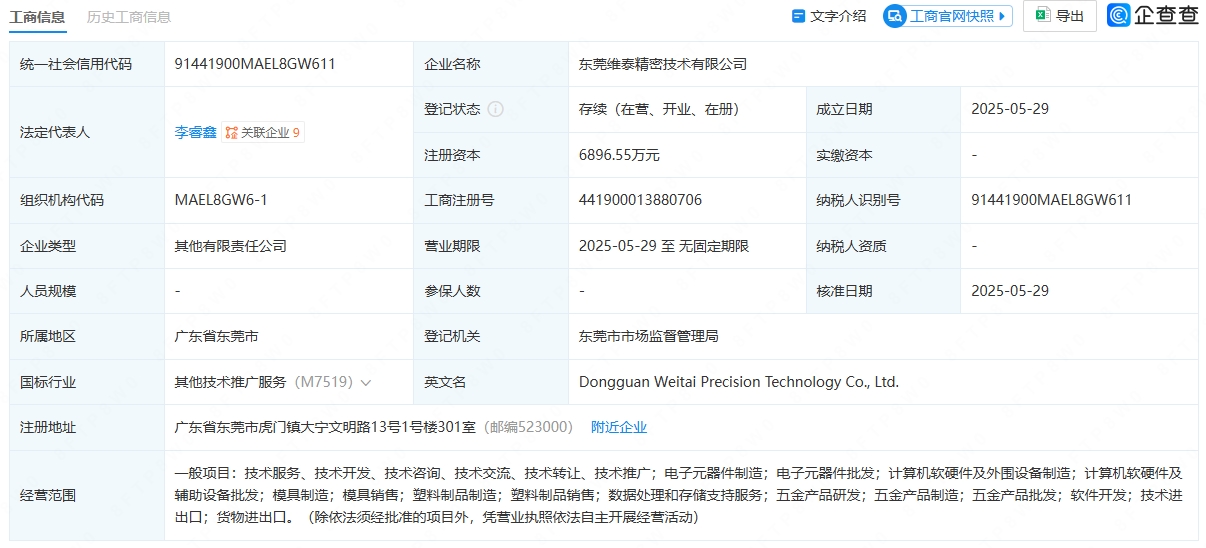Click the registered address text
This screenshot has width=1206, height=548.
(325, 427)
